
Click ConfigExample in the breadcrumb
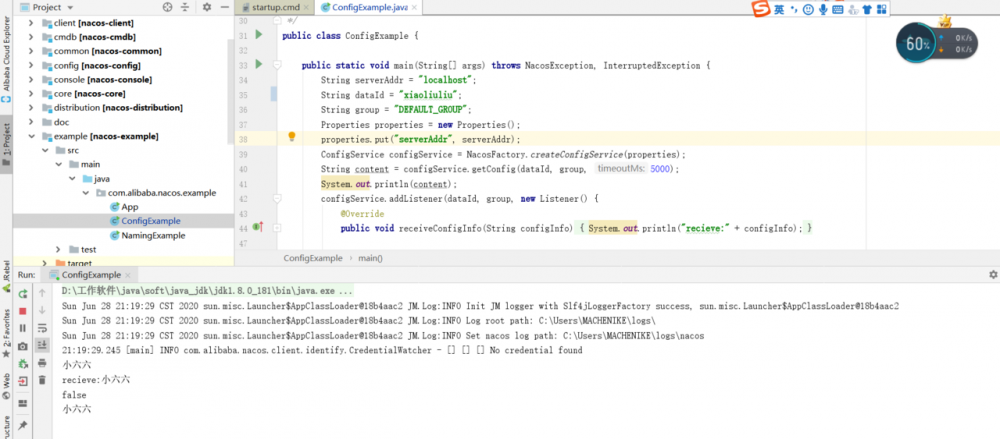click(x=315, y=258)
